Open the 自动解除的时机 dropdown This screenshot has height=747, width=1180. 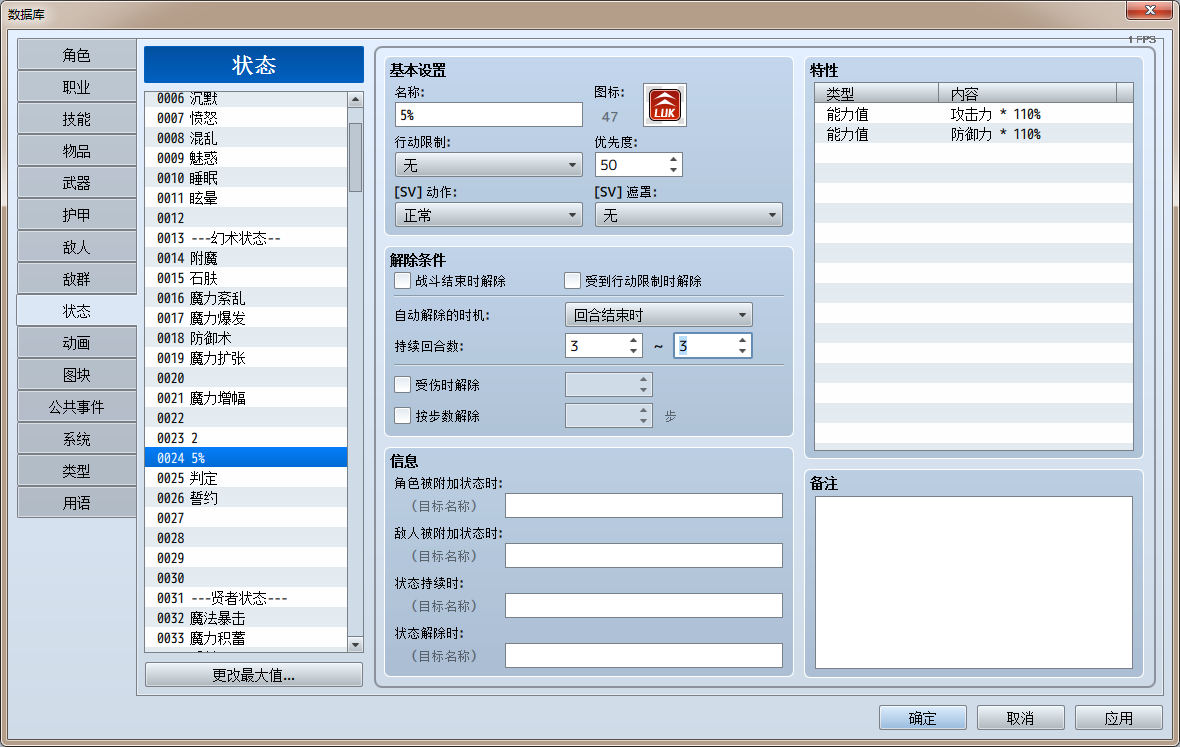click(658, 314)
